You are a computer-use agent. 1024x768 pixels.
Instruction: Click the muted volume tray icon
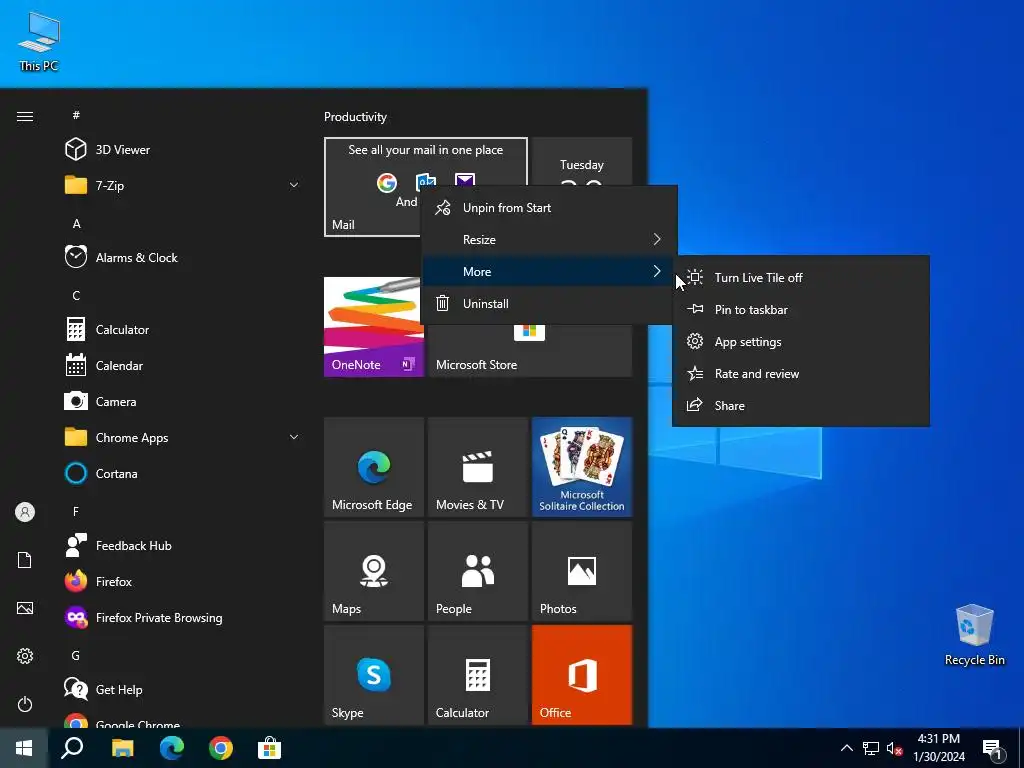[x=894, y=749]
